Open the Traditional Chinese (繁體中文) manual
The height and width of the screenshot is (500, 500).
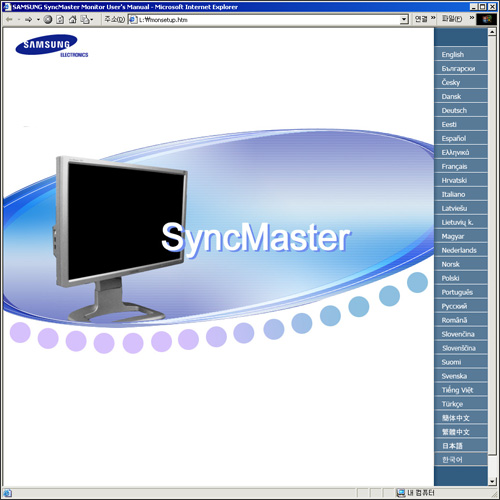461,432
